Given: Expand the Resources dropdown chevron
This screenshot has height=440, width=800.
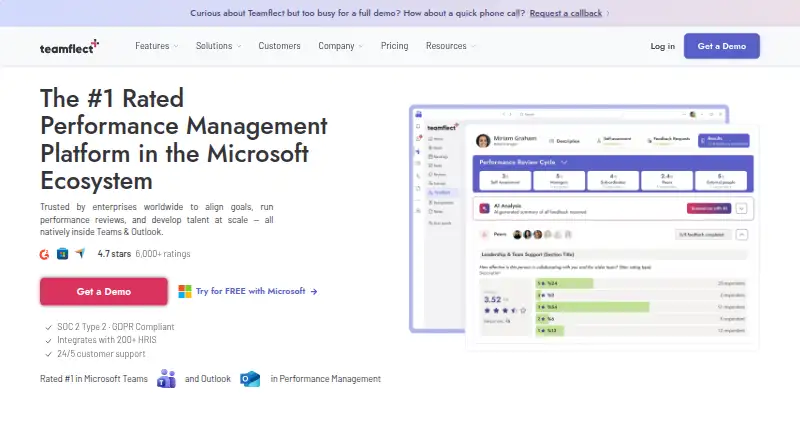Looking at the screenshot, I should click(x=473, y=46).
